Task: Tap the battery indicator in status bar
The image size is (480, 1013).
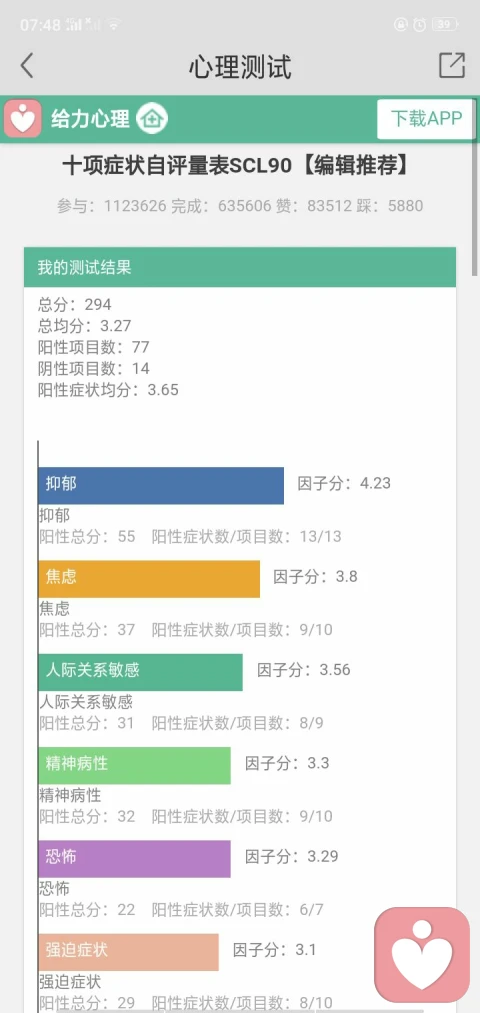Action: tap(446, 25)
